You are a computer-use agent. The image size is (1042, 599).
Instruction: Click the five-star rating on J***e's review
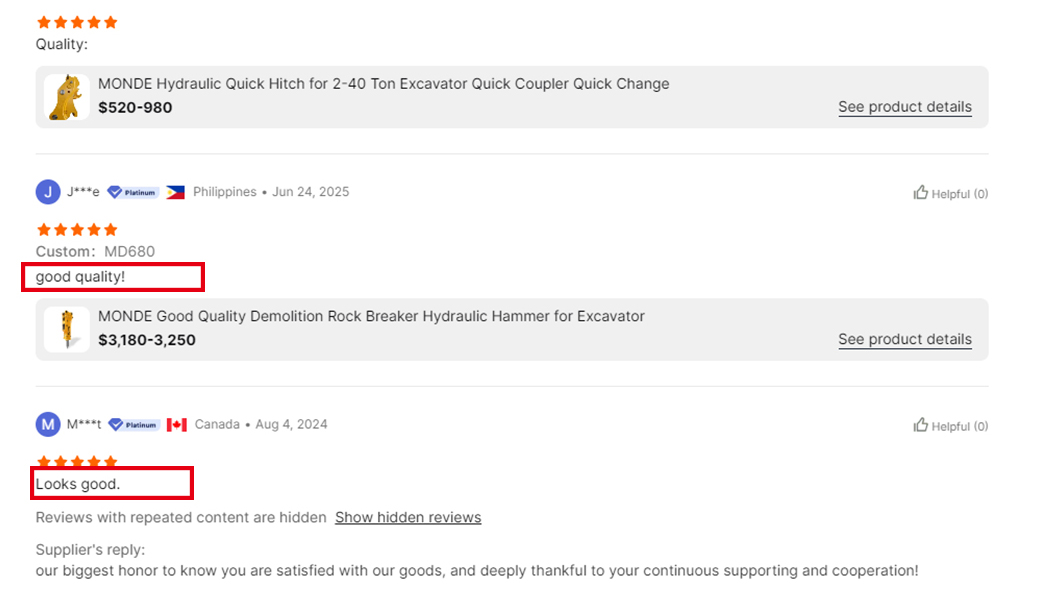click(x=77, y=230)
